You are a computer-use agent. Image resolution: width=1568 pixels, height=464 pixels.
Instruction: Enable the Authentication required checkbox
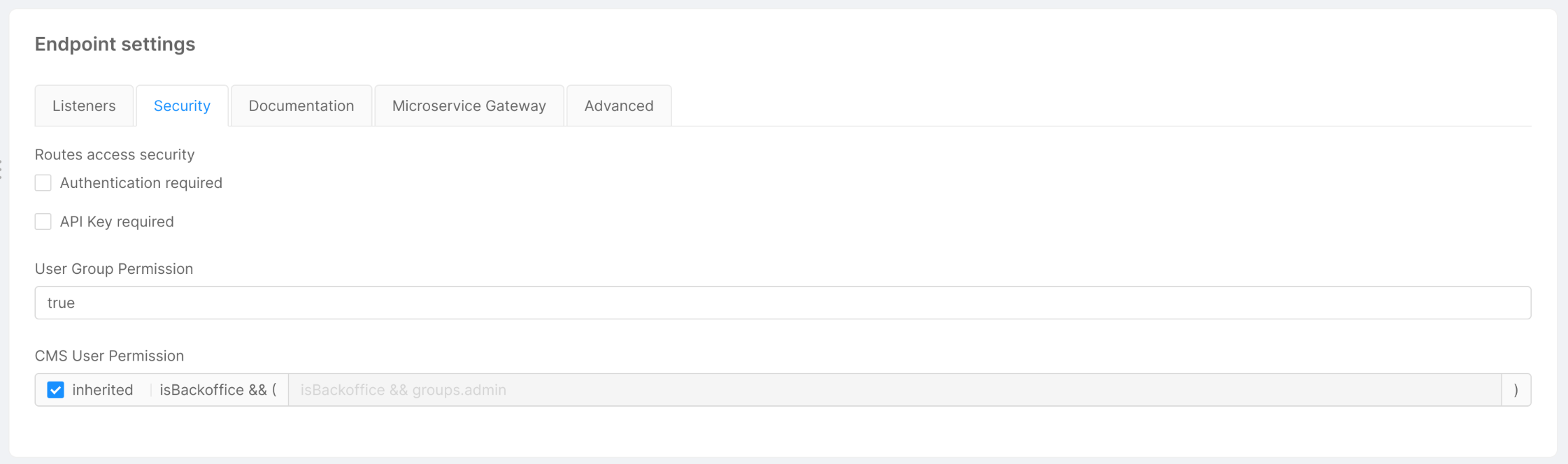click(43, 183)
